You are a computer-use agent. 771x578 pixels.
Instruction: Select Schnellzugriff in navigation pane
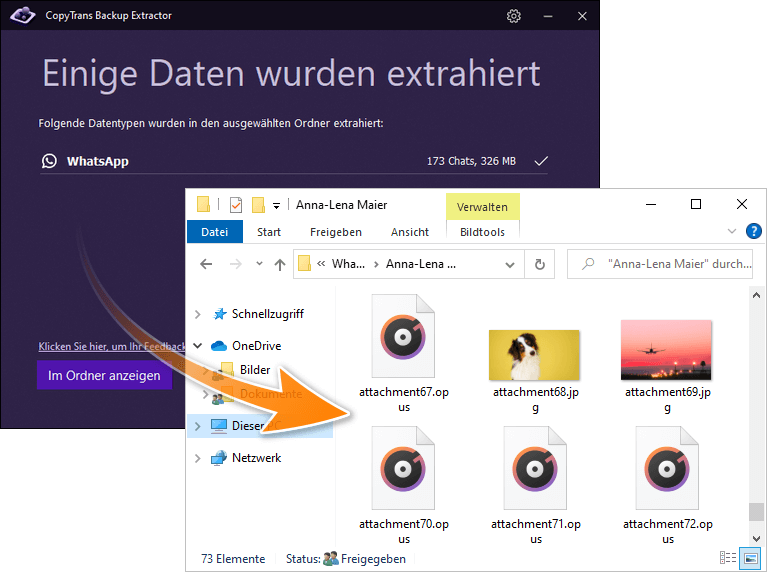[267, 314]
